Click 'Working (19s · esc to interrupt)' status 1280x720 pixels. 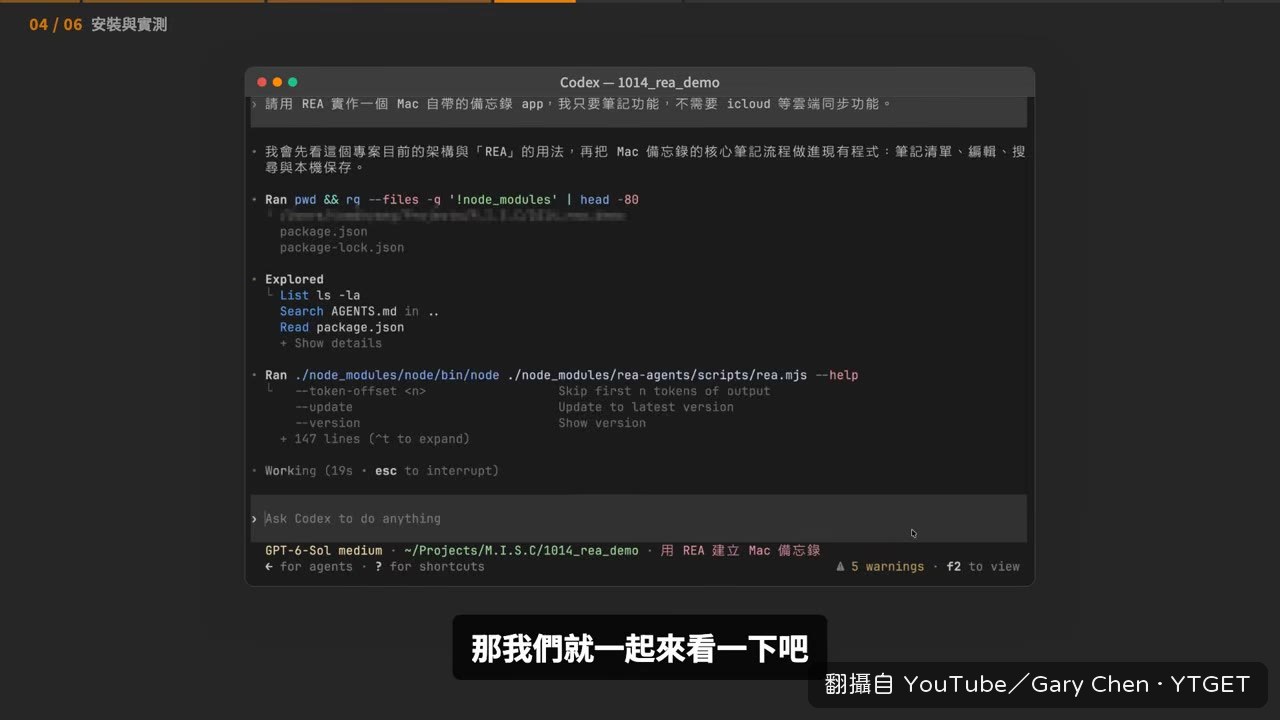click(x=381, y=470)
